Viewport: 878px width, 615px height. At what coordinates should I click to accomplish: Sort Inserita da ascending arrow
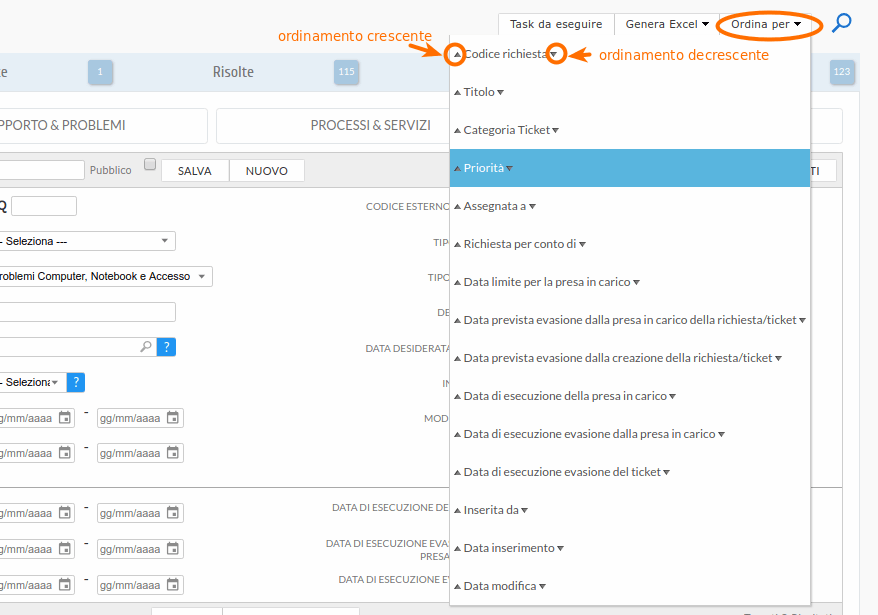coord(457,511)
